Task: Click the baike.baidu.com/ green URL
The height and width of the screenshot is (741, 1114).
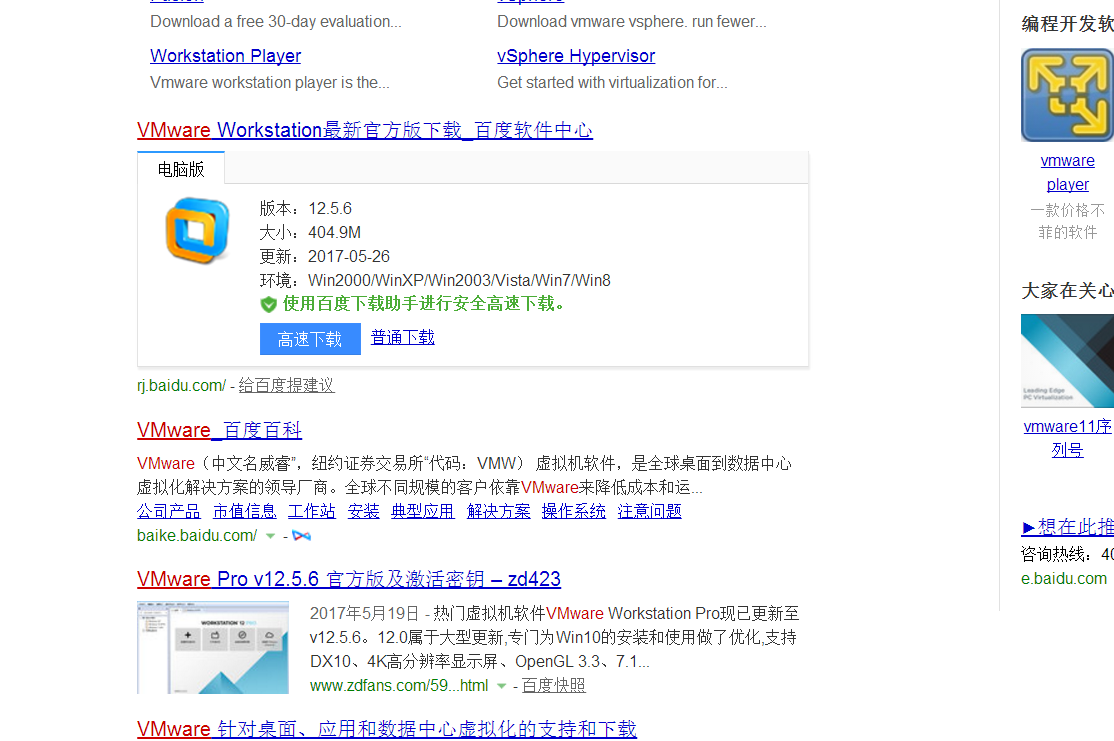Action: [x=197, y=536]
